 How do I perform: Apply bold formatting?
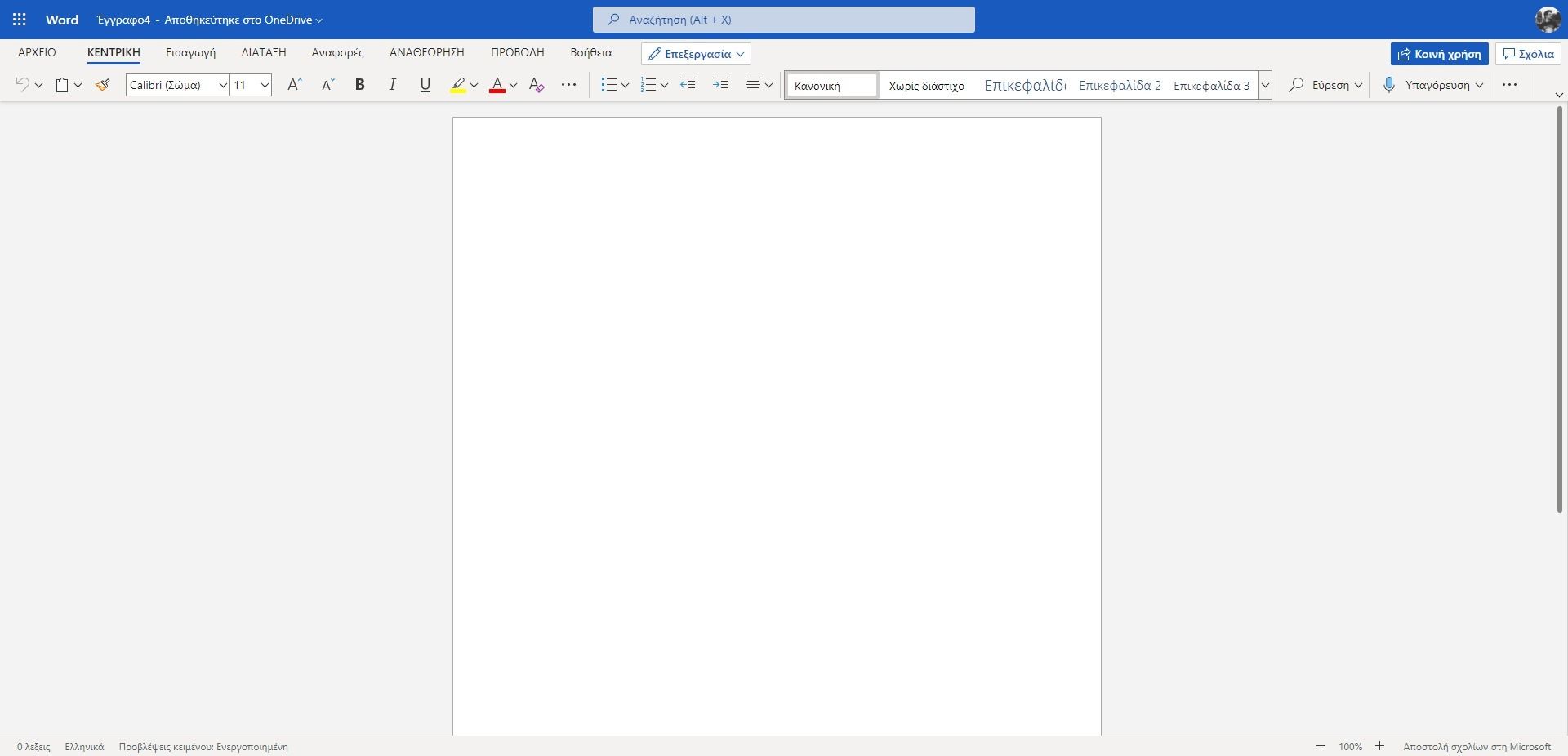point(359,84)
